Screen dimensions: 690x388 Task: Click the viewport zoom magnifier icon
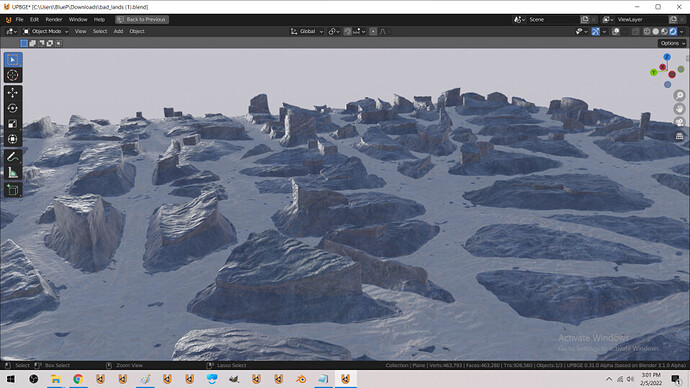[x=679, y=95]
